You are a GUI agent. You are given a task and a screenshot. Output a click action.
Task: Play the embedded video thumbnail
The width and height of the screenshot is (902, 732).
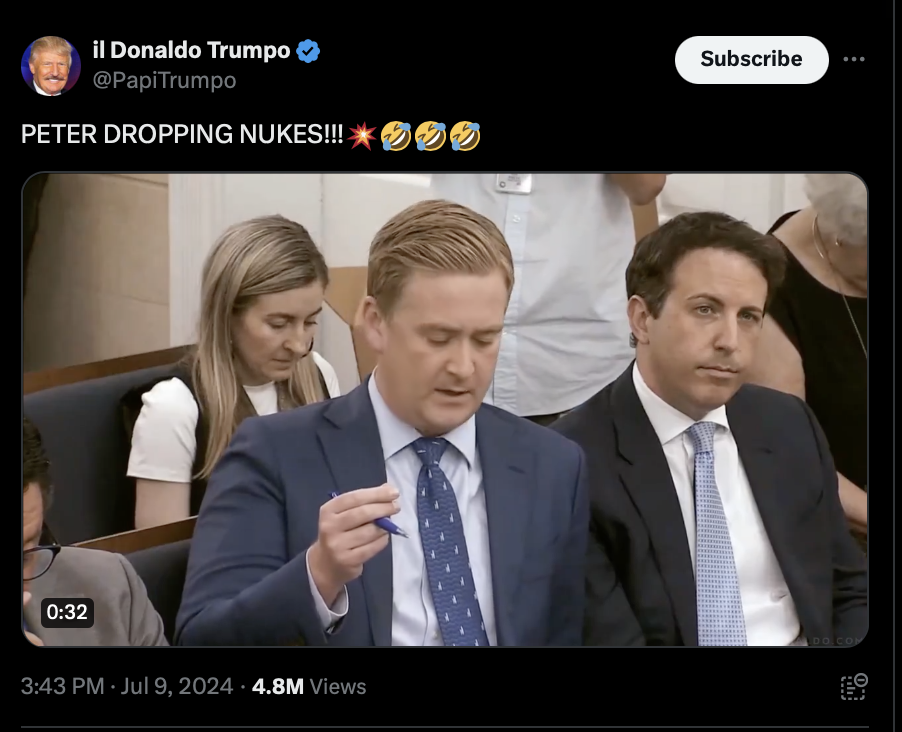coord(445,410)
